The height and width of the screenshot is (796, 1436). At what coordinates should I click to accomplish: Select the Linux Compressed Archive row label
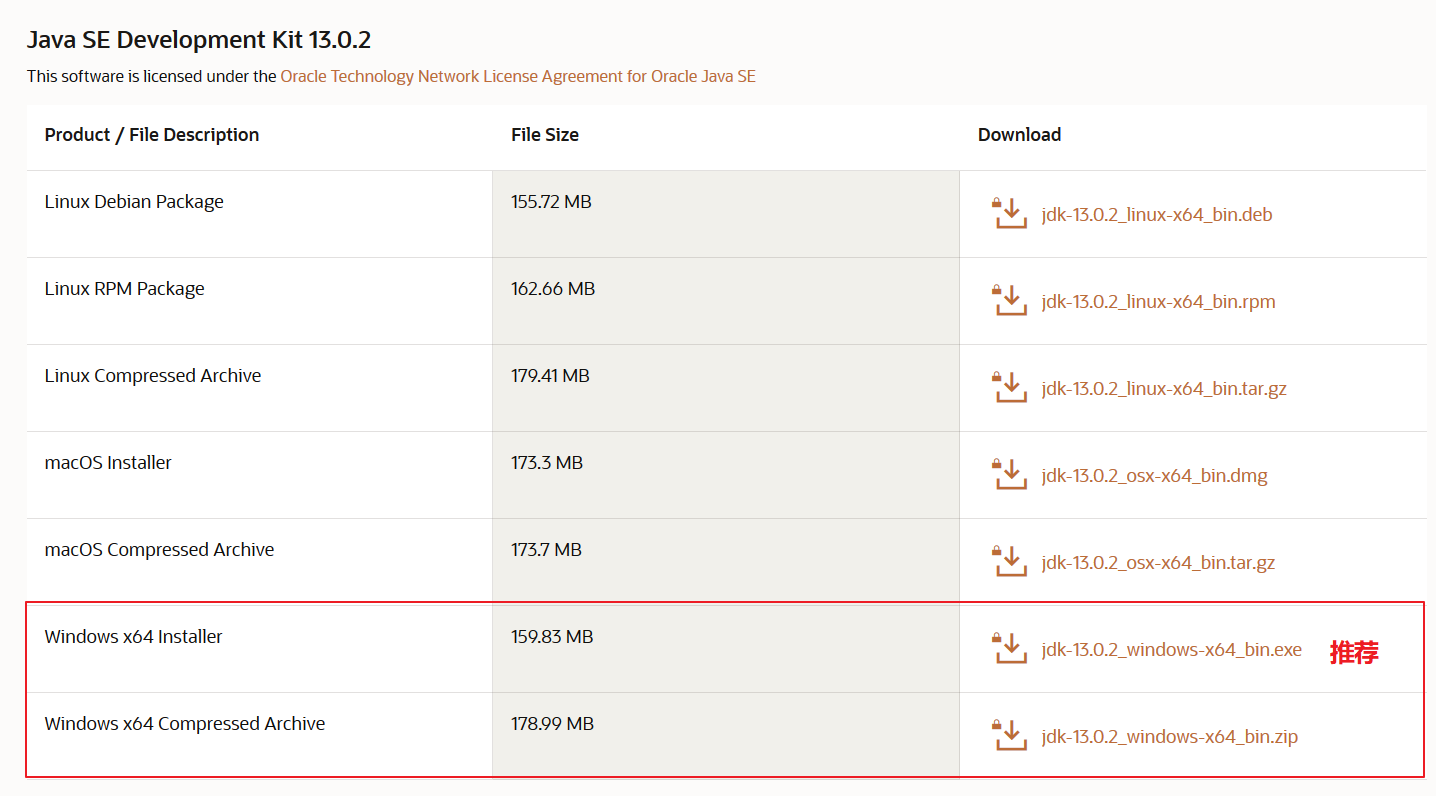(x=153, y=376)
